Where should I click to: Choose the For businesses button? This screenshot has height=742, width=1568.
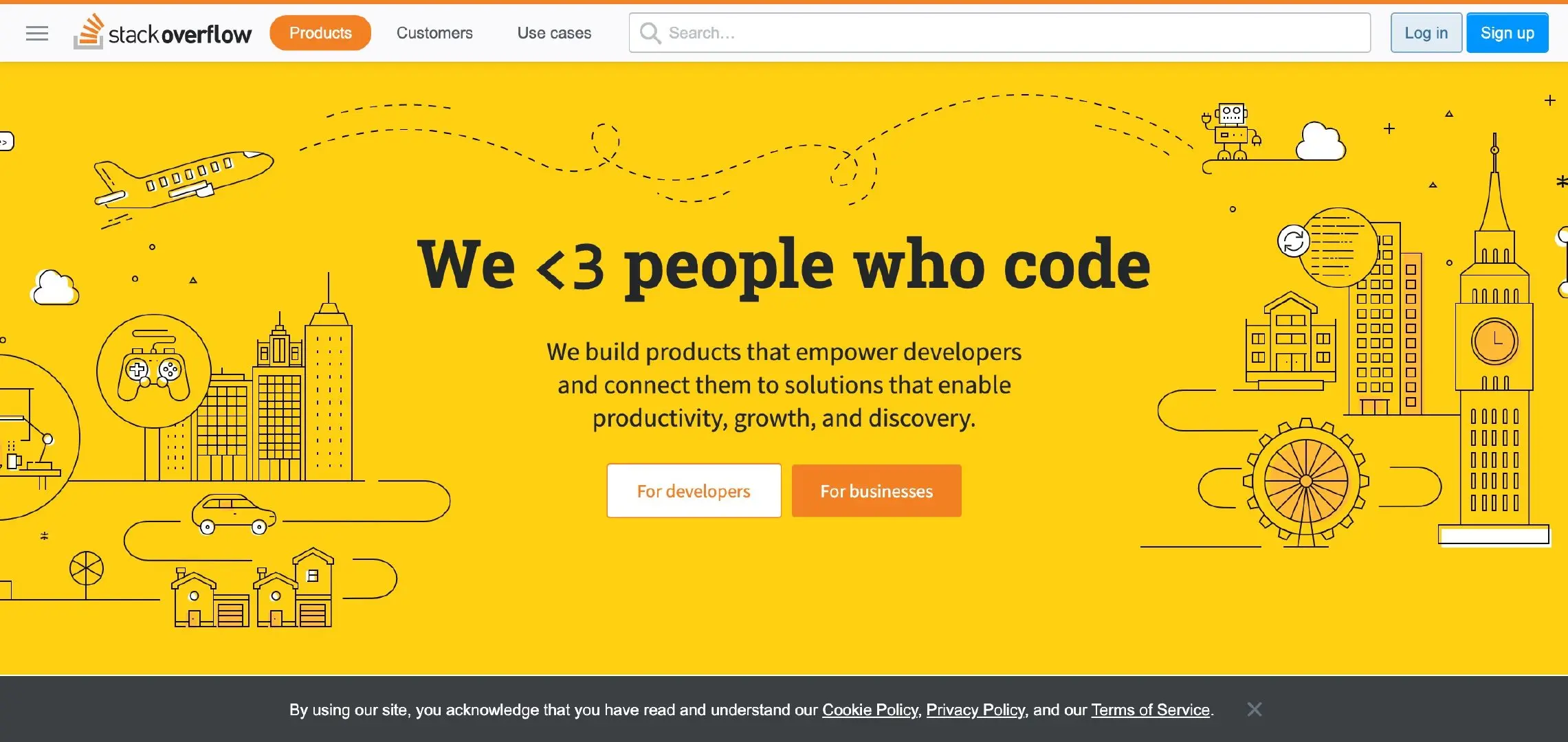[876, 491]
